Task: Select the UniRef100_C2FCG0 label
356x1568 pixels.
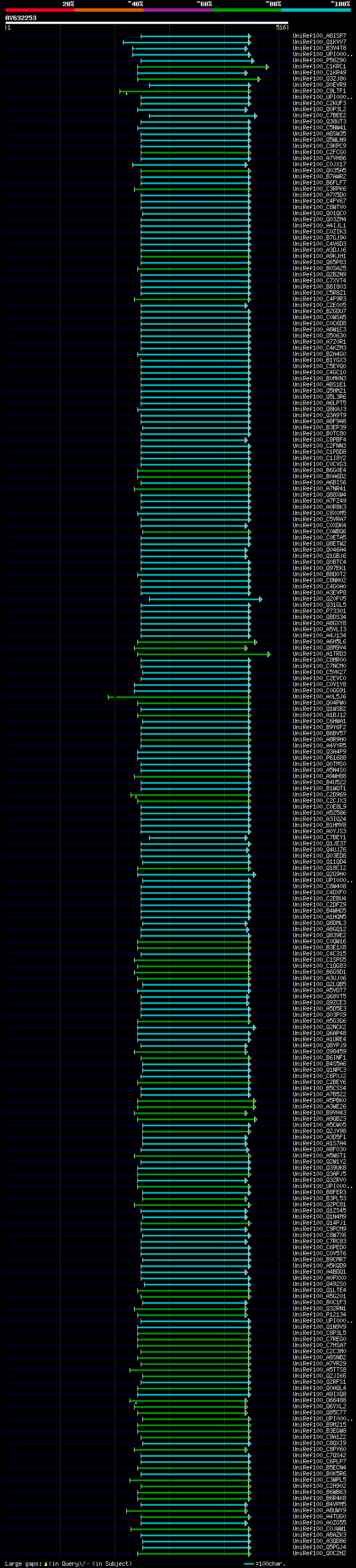Action: [319, 152]
